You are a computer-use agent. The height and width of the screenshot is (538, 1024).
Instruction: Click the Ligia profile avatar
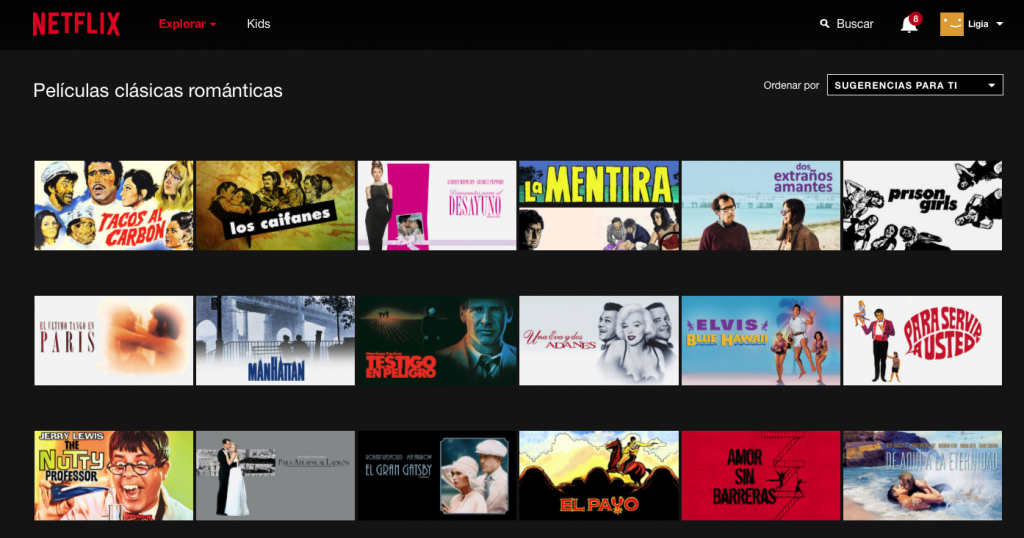(952, 24)
